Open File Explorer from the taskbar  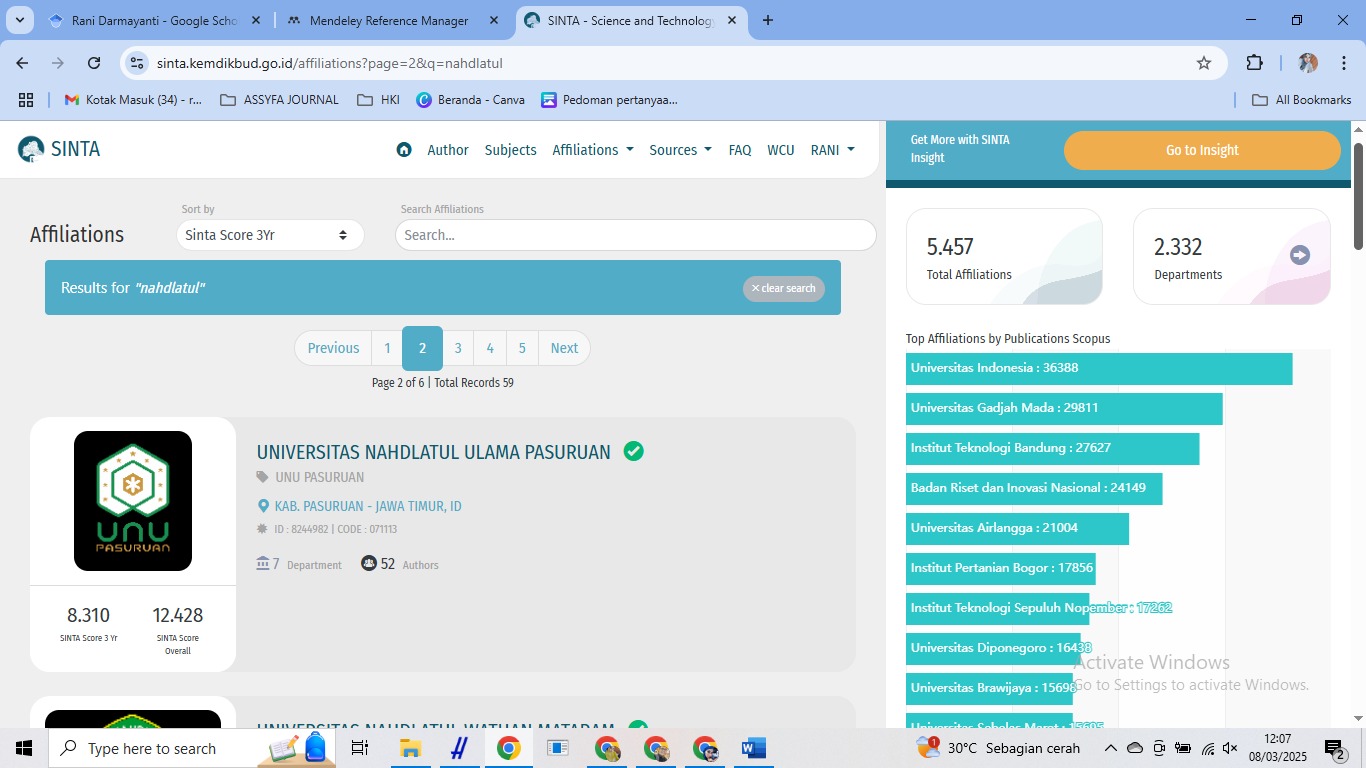click(410, 748)
